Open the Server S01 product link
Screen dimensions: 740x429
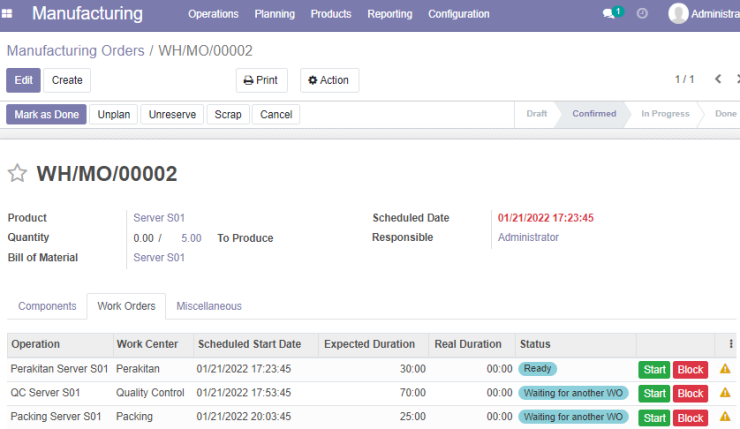pyautogui.click(x=159, y=218)
